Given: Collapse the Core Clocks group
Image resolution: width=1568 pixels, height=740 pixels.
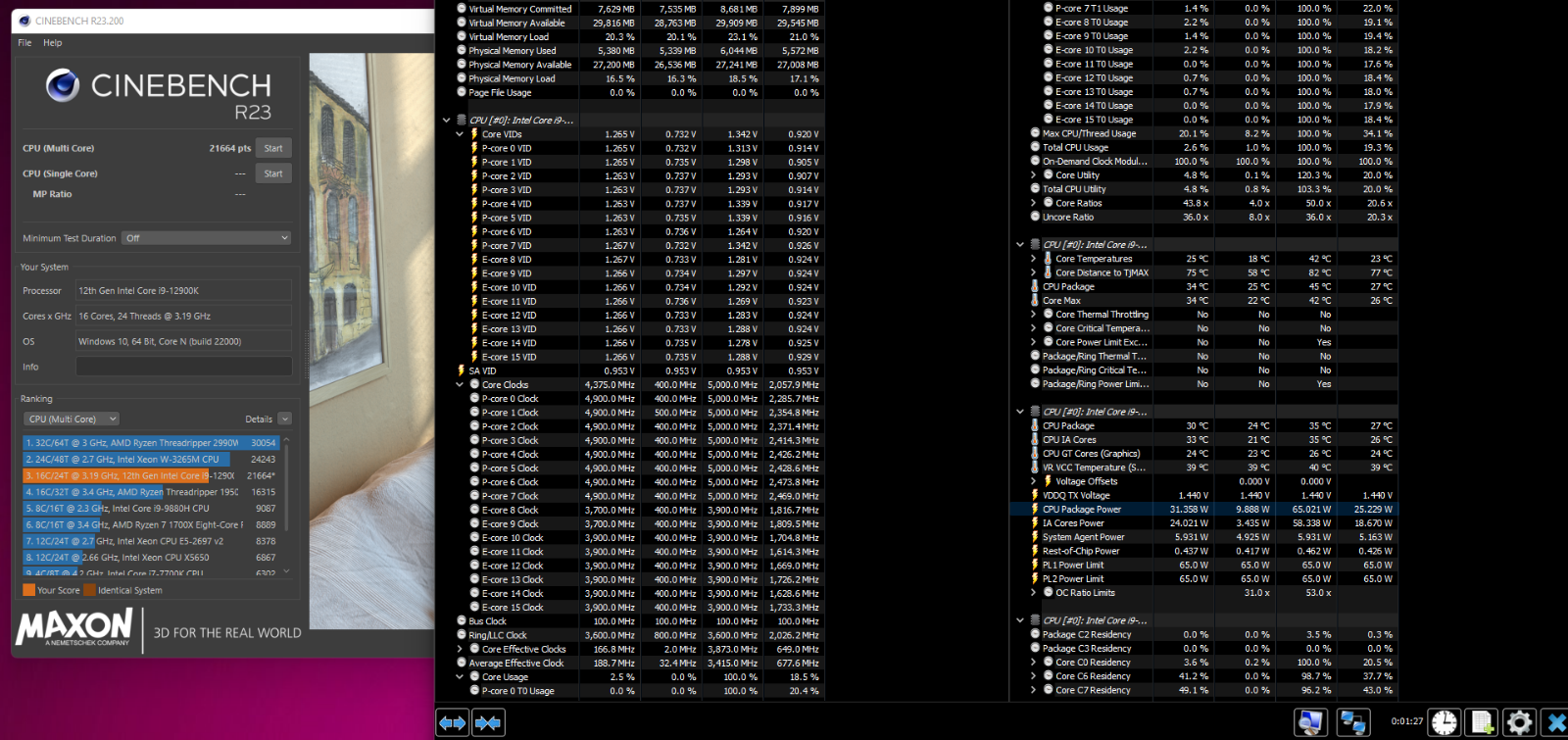Looking at the screenshot, I should [x=460, y=385].
